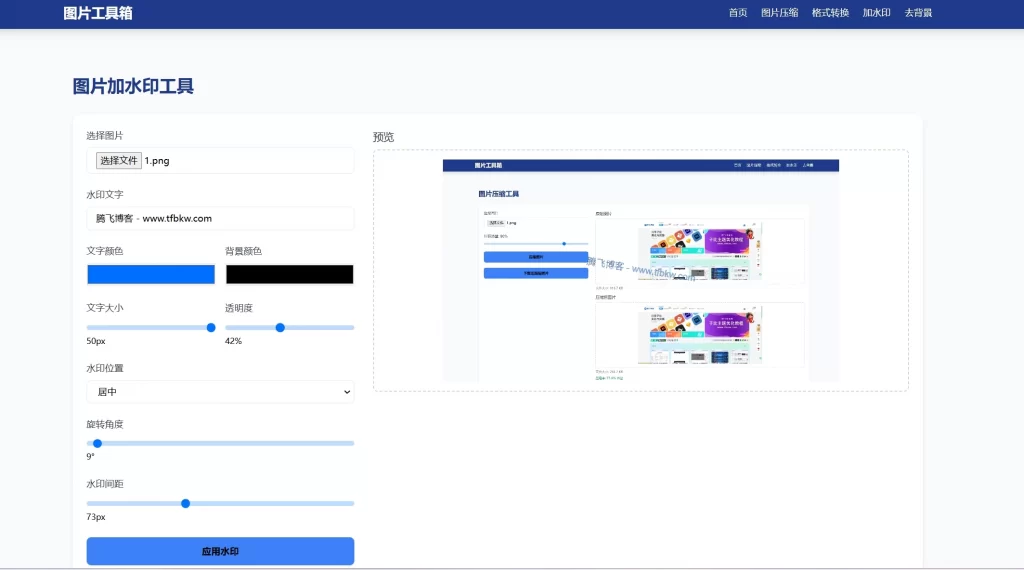Open the black 背景颜色 color picker
Screen dimensions: 1024x570
click(x=289, y=274)
